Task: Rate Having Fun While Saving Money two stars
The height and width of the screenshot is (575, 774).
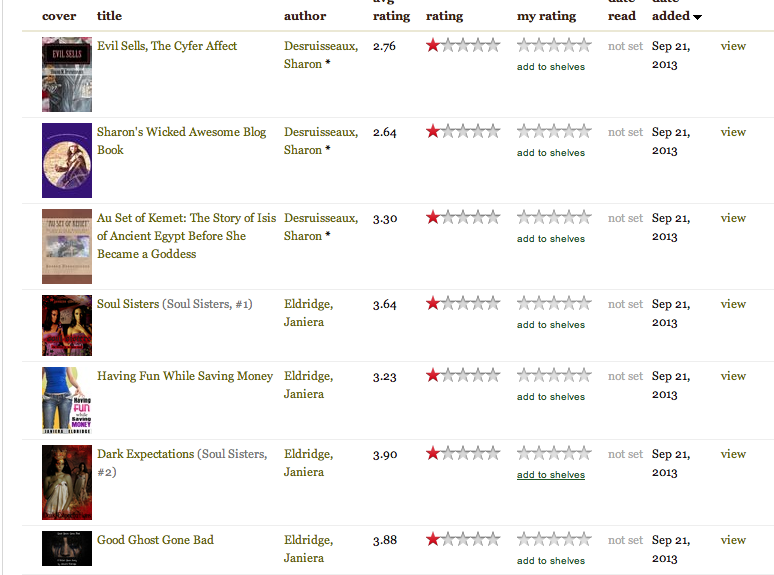Action: [539, 375]
